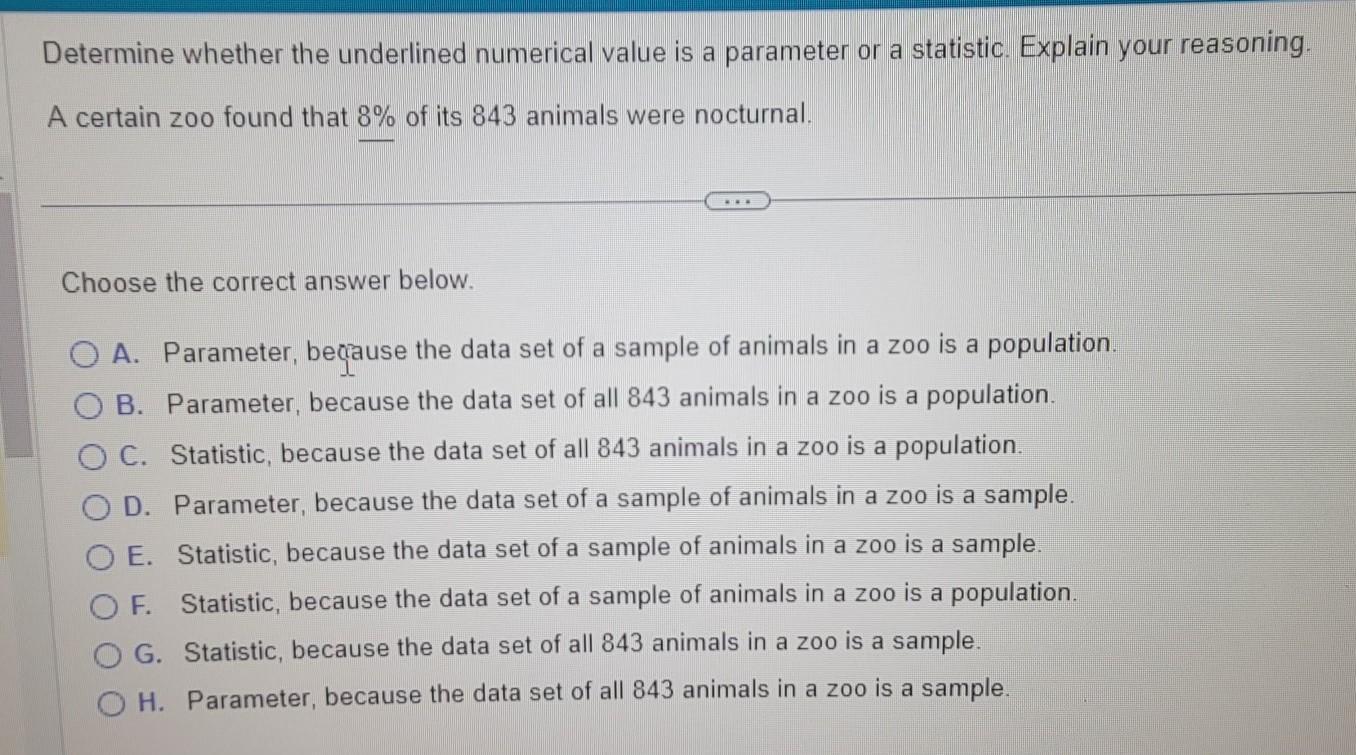Select the option H radio button

111,704
